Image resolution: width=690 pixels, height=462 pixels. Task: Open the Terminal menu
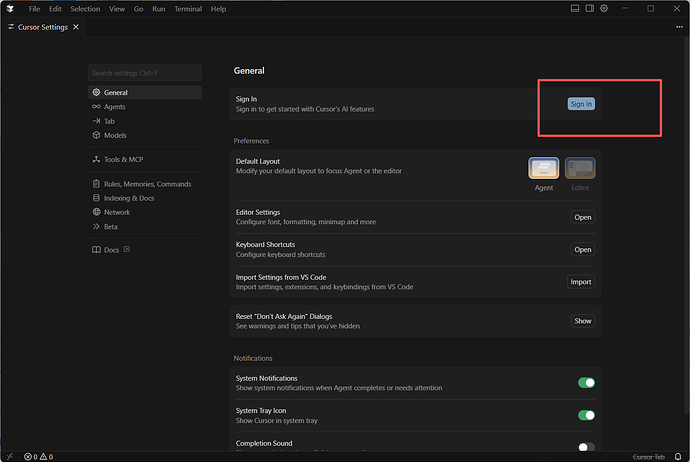pos(188,9)
